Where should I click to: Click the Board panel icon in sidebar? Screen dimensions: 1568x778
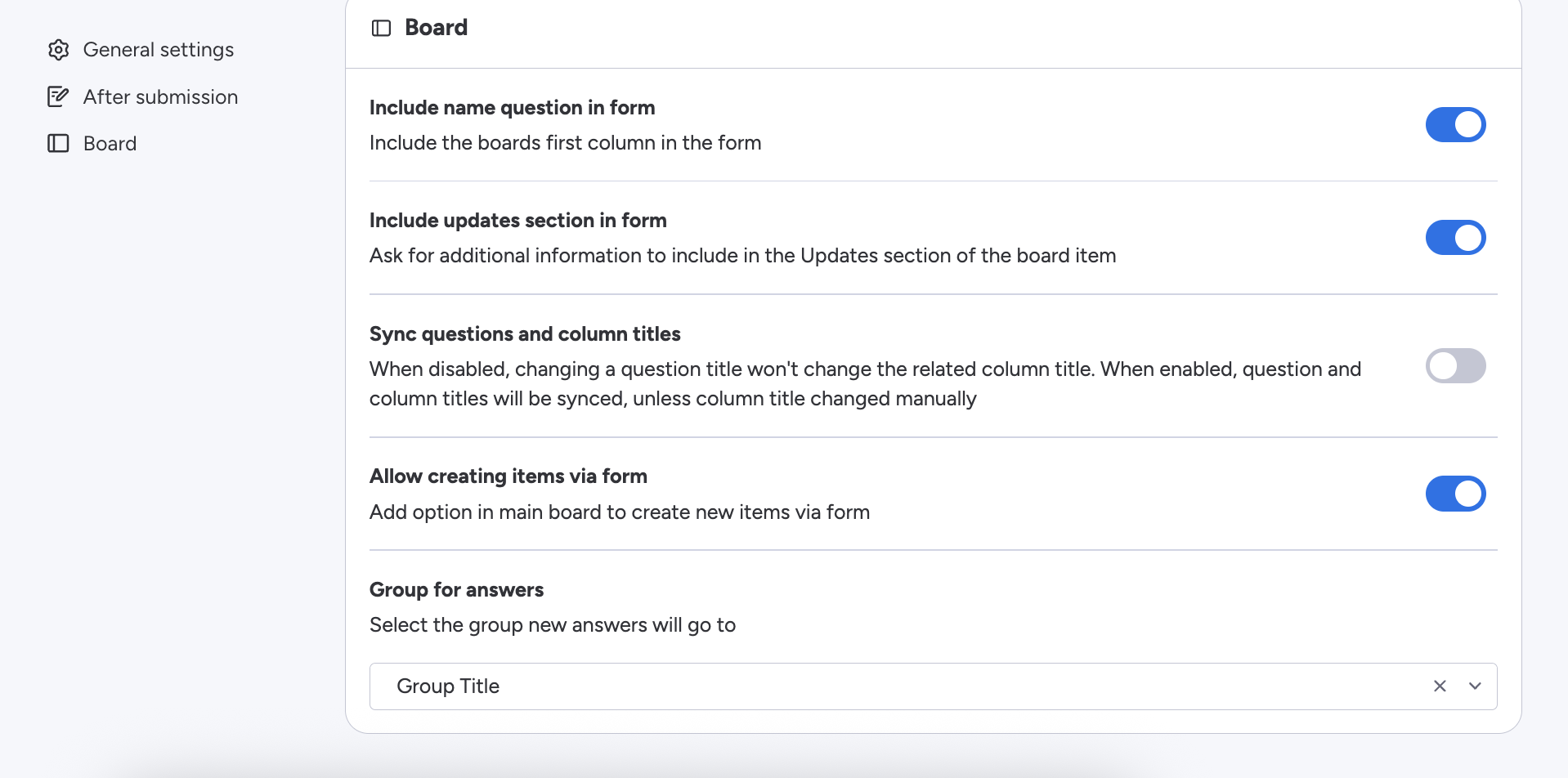point(58,144)
